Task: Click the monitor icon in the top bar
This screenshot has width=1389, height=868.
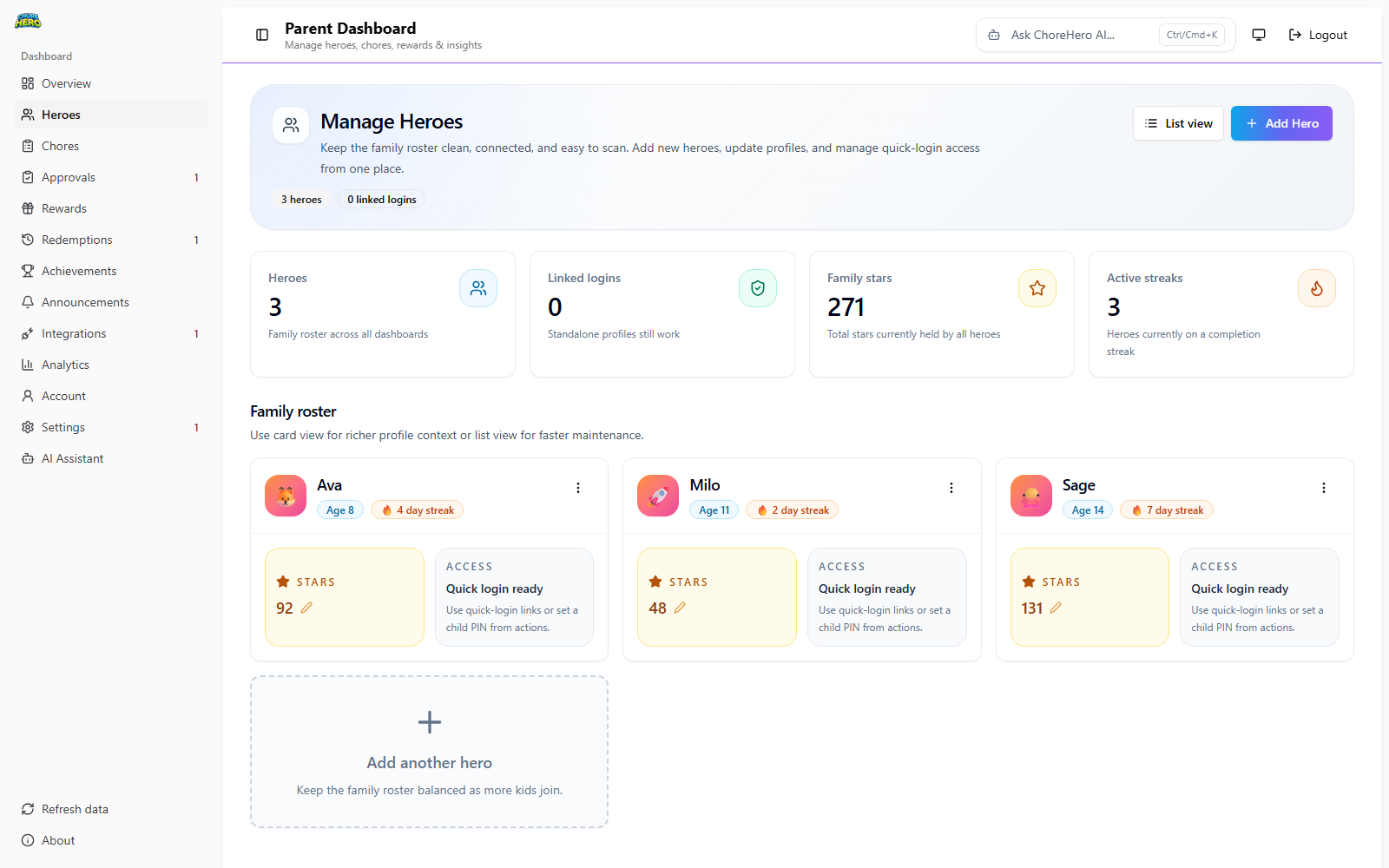Action: click(1258, 35)
